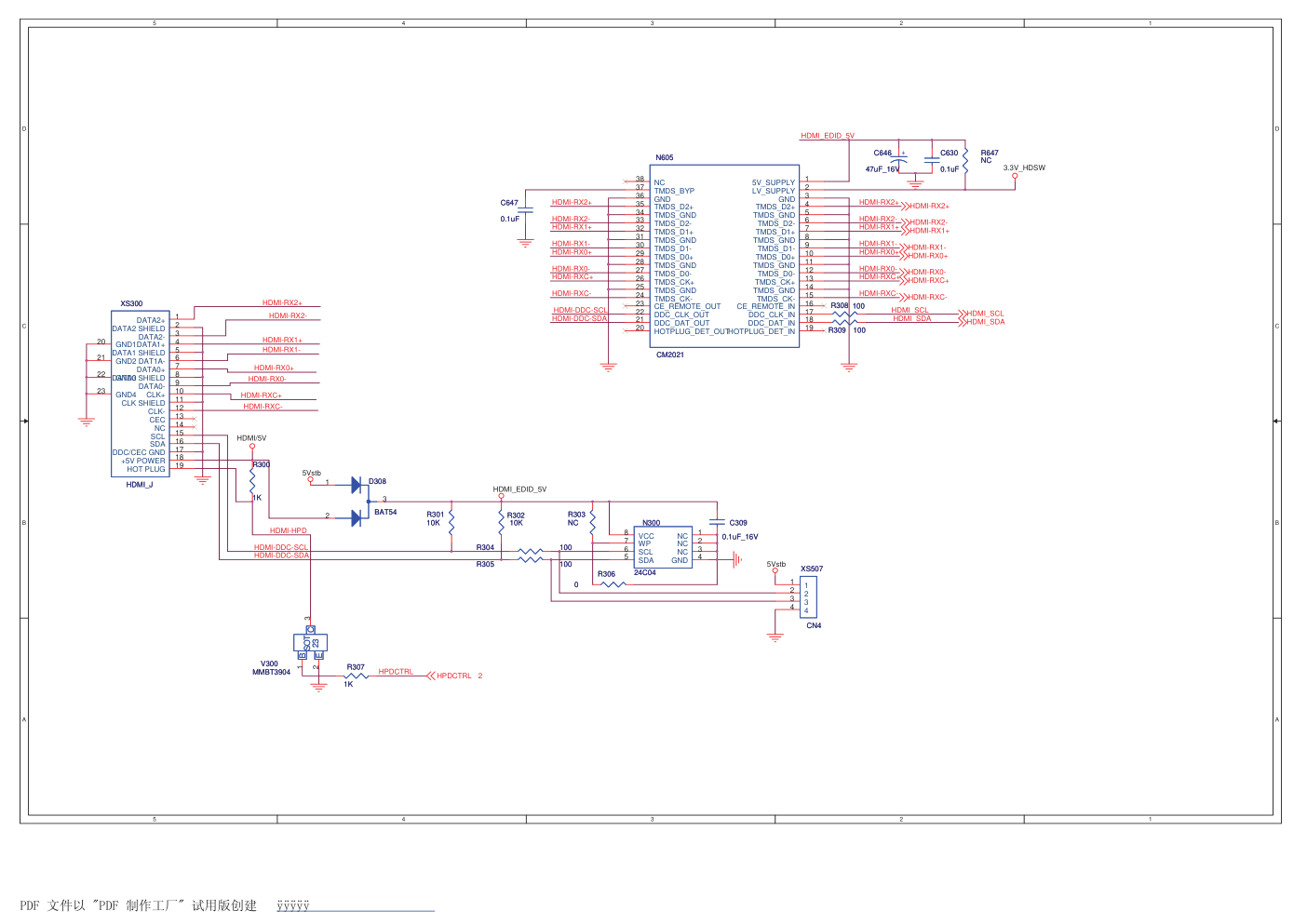Click the 5V_SUPPLY pin name
The image size is (1307, 924).
pos(774,183)
